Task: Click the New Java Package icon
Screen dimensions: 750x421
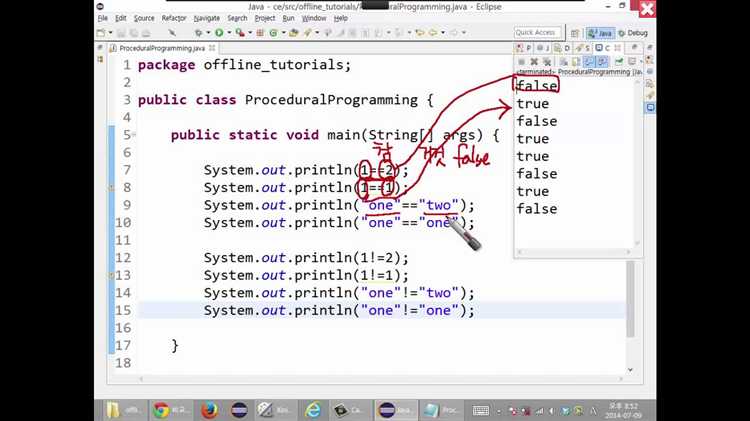Action: (x=261, y=33)
